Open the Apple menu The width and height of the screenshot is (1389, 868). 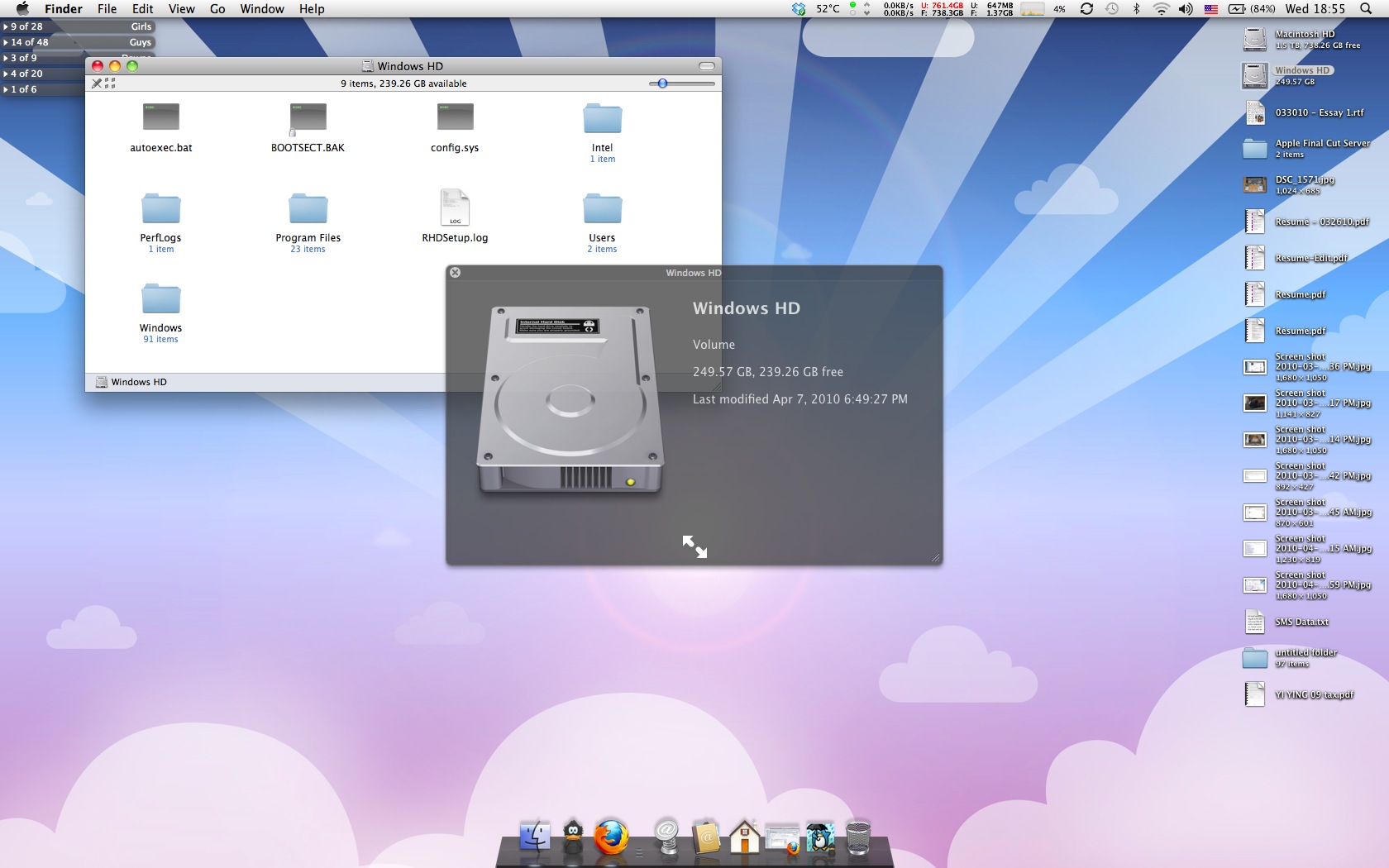[x=22, y=9]
